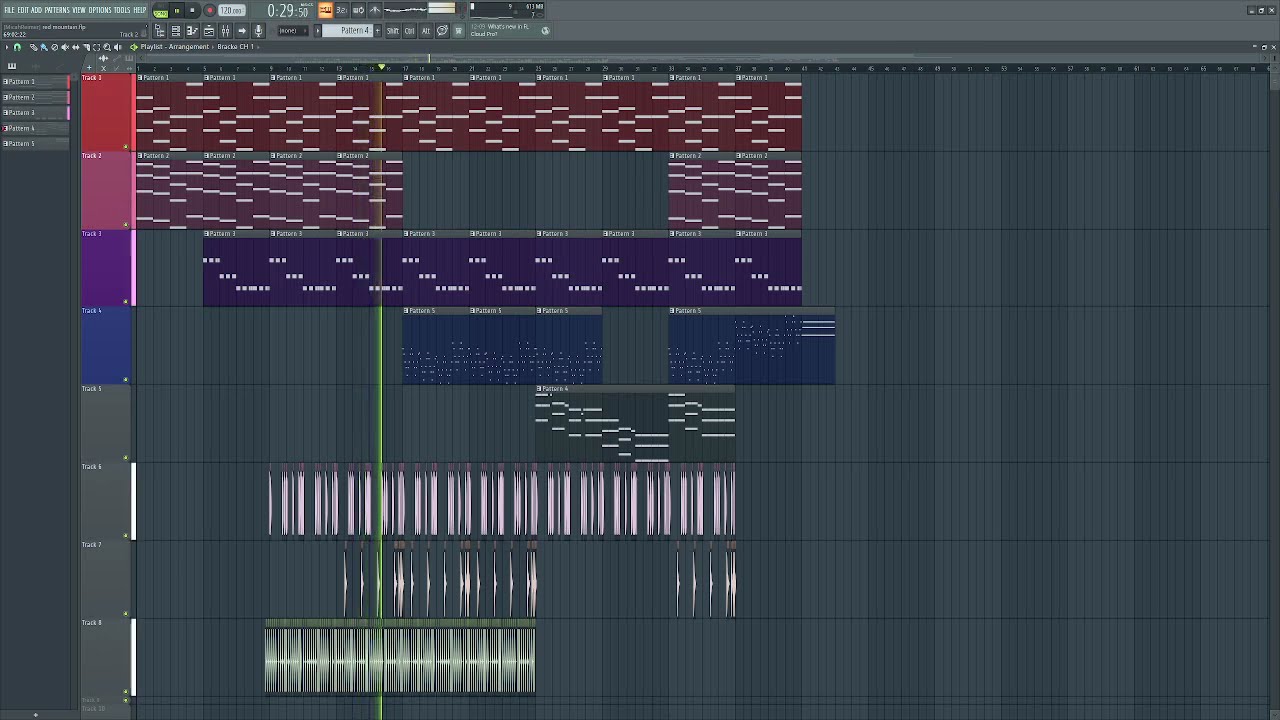This screenshot has width=1280, height=720.
Task: Open the TOOLS menu
Action: 122,10
